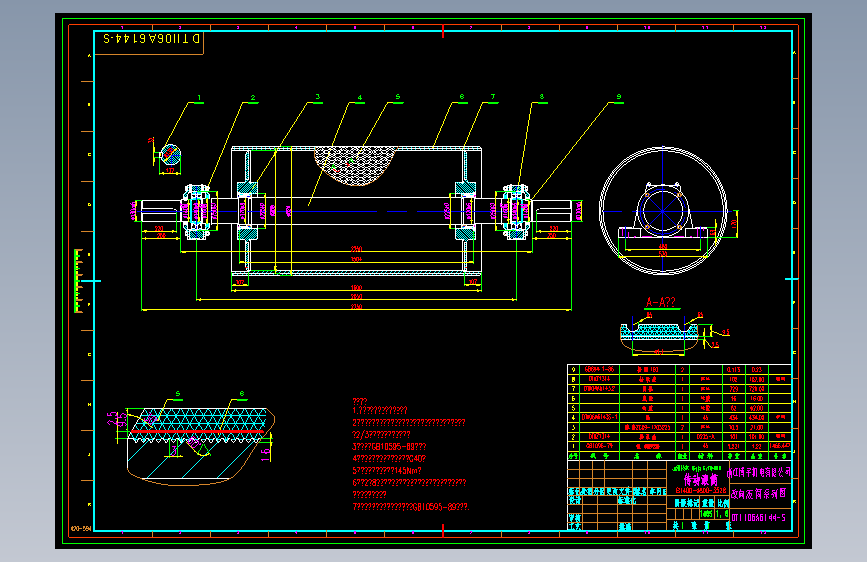This screenshot has height=562, width=867.
Task: Select the note line "3????GB10585-89???"
Action: (x=389, y=446)
